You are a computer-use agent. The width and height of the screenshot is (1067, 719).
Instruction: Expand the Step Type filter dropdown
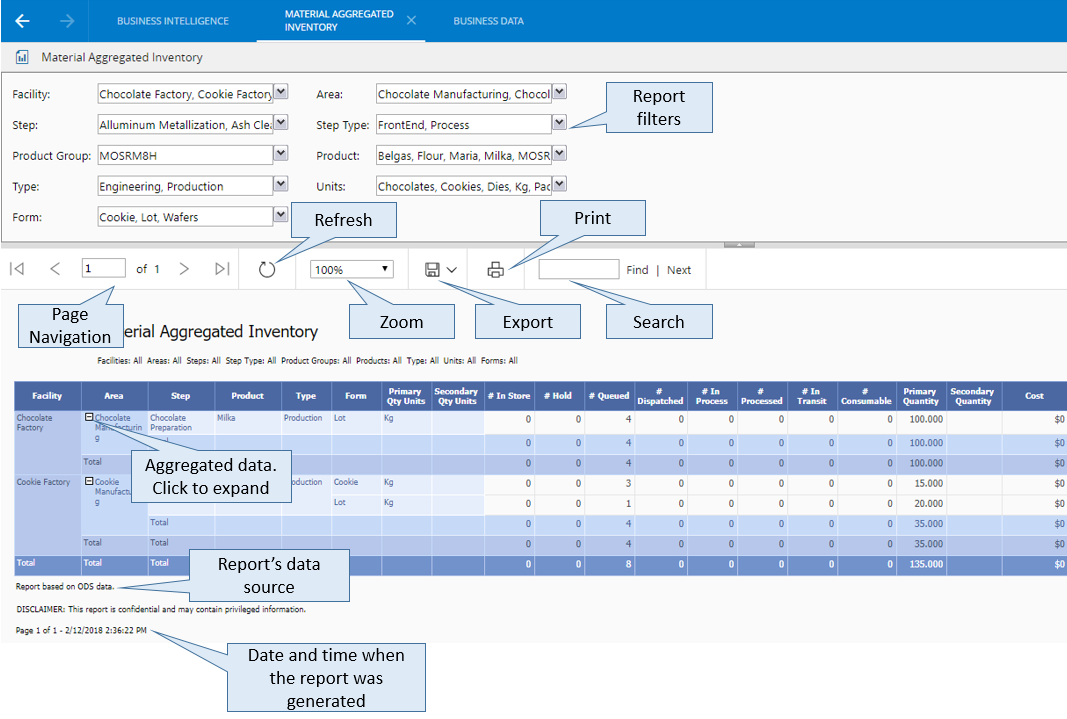tap(560, 124)
